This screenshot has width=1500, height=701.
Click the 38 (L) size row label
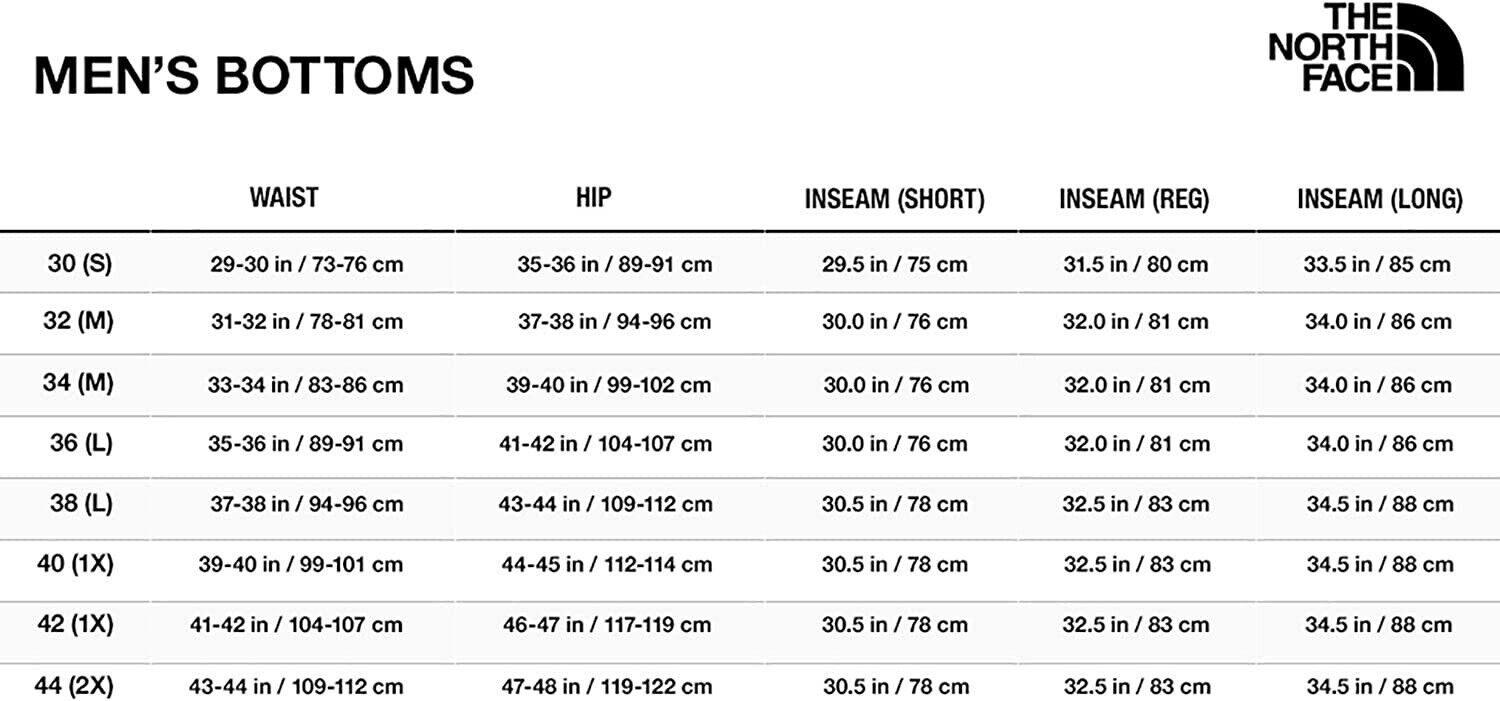point(81,504)
